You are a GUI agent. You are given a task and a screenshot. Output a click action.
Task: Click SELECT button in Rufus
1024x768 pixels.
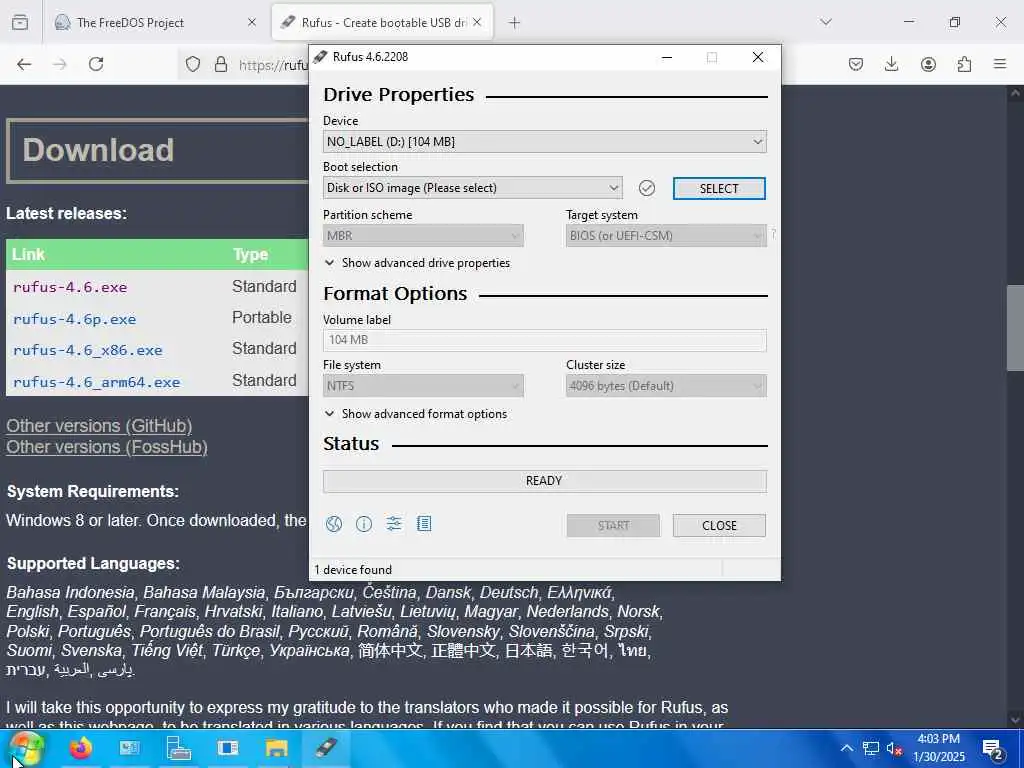pos(719,189)
